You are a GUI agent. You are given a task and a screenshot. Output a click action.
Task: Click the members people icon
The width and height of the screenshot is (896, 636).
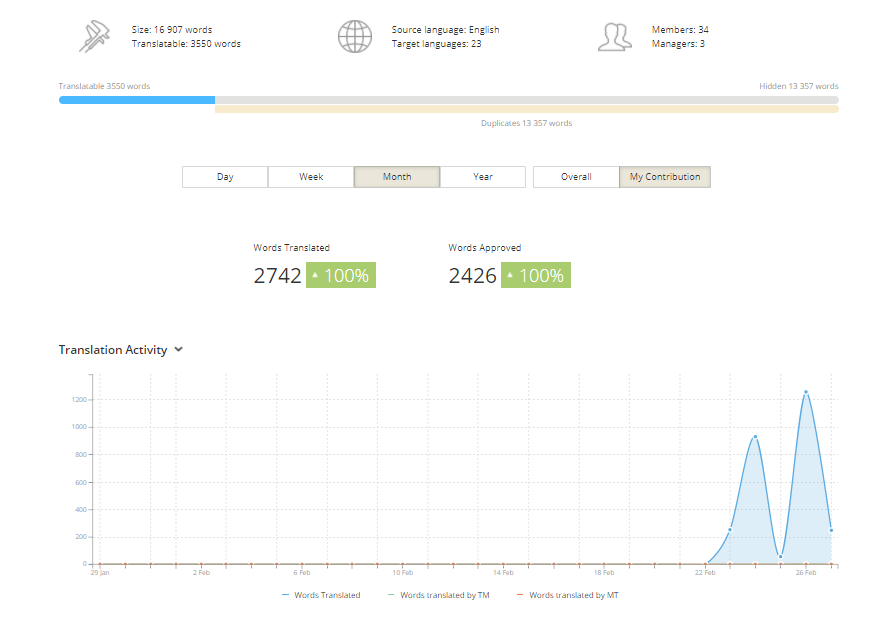point(615,37)
